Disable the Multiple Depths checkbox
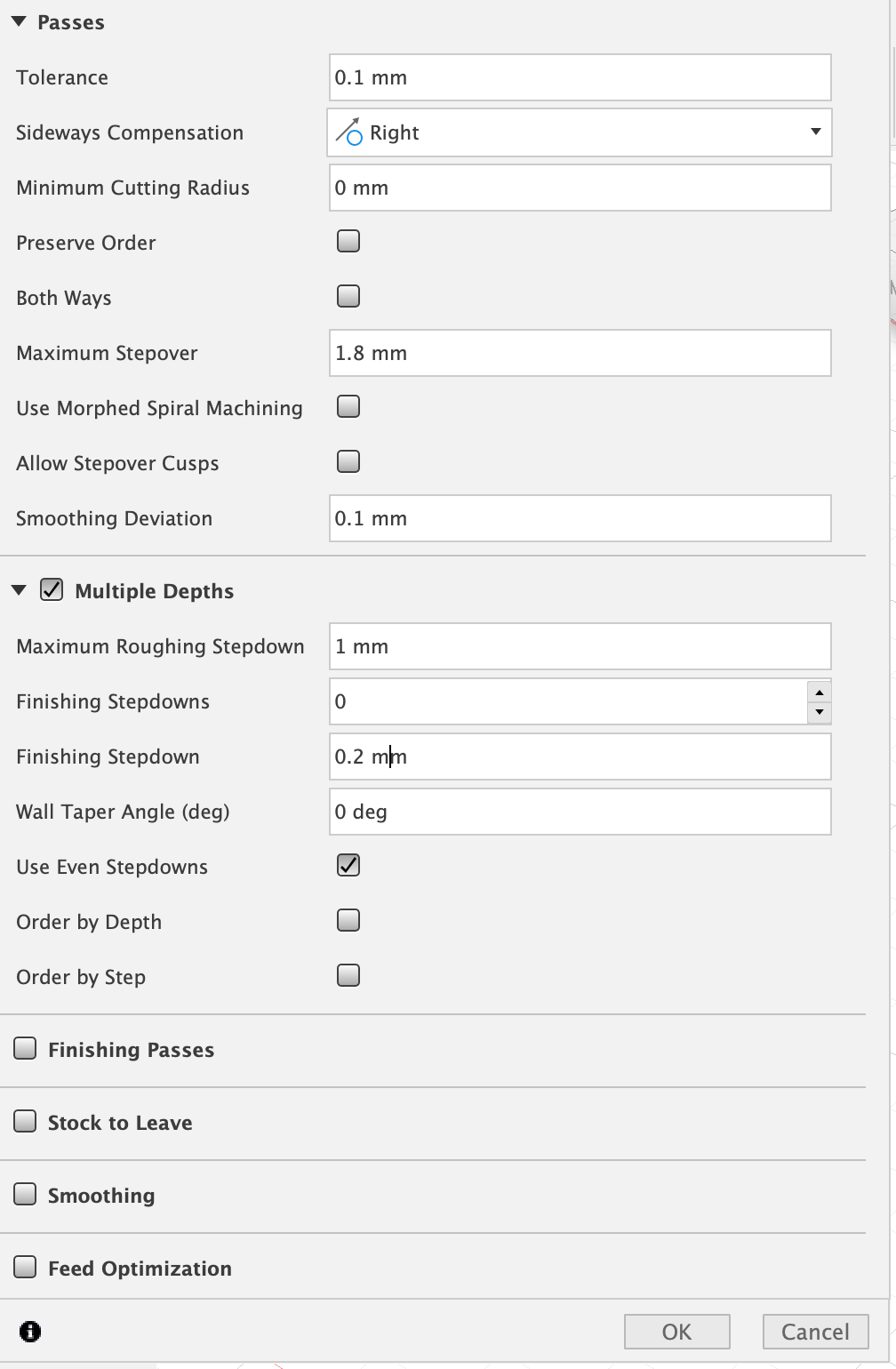Screen dimensions: 896x1369 click(x=52, y=590)
